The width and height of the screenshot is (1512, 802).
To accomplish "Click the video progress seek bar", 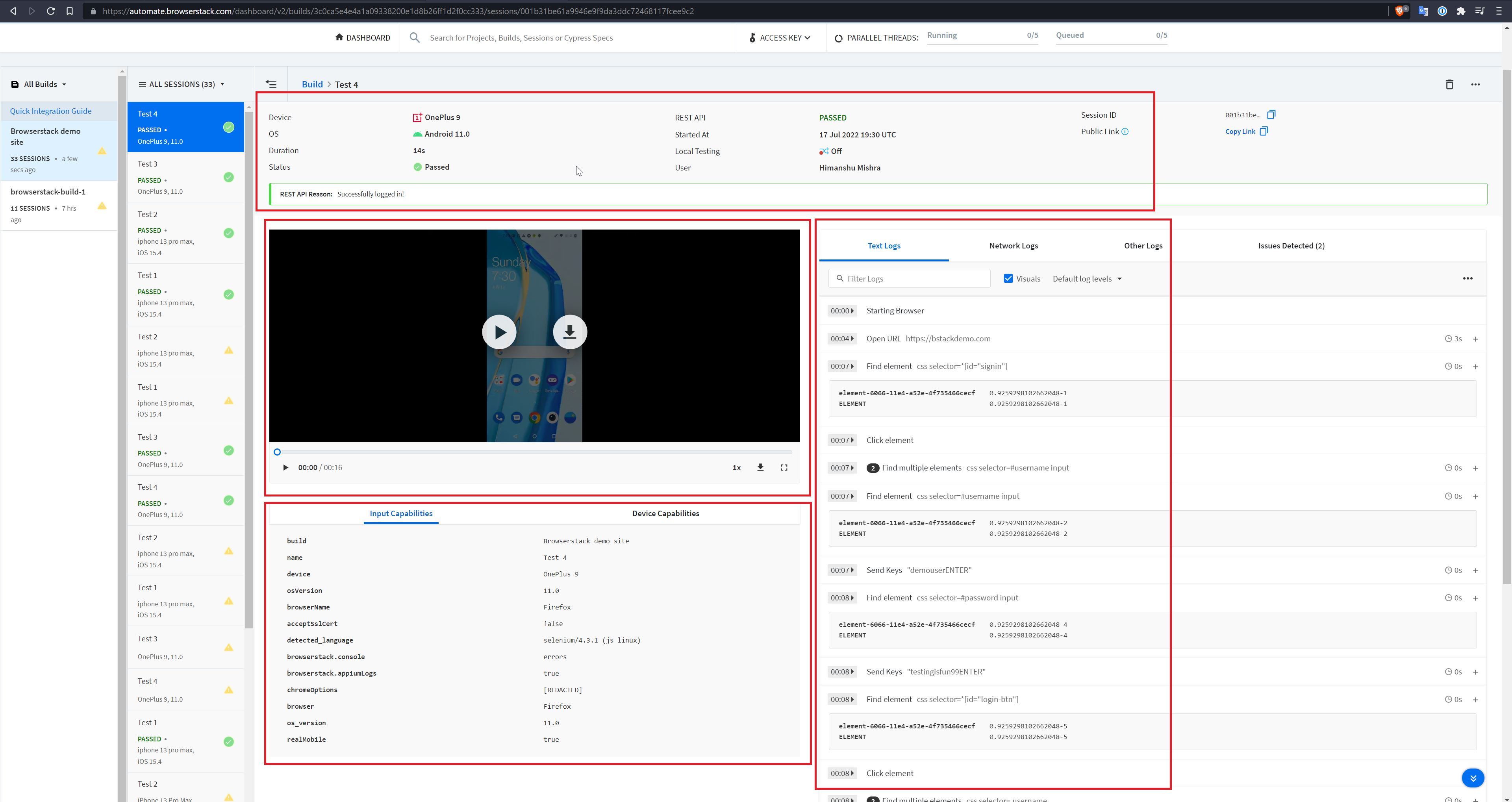I will [534, 452].
